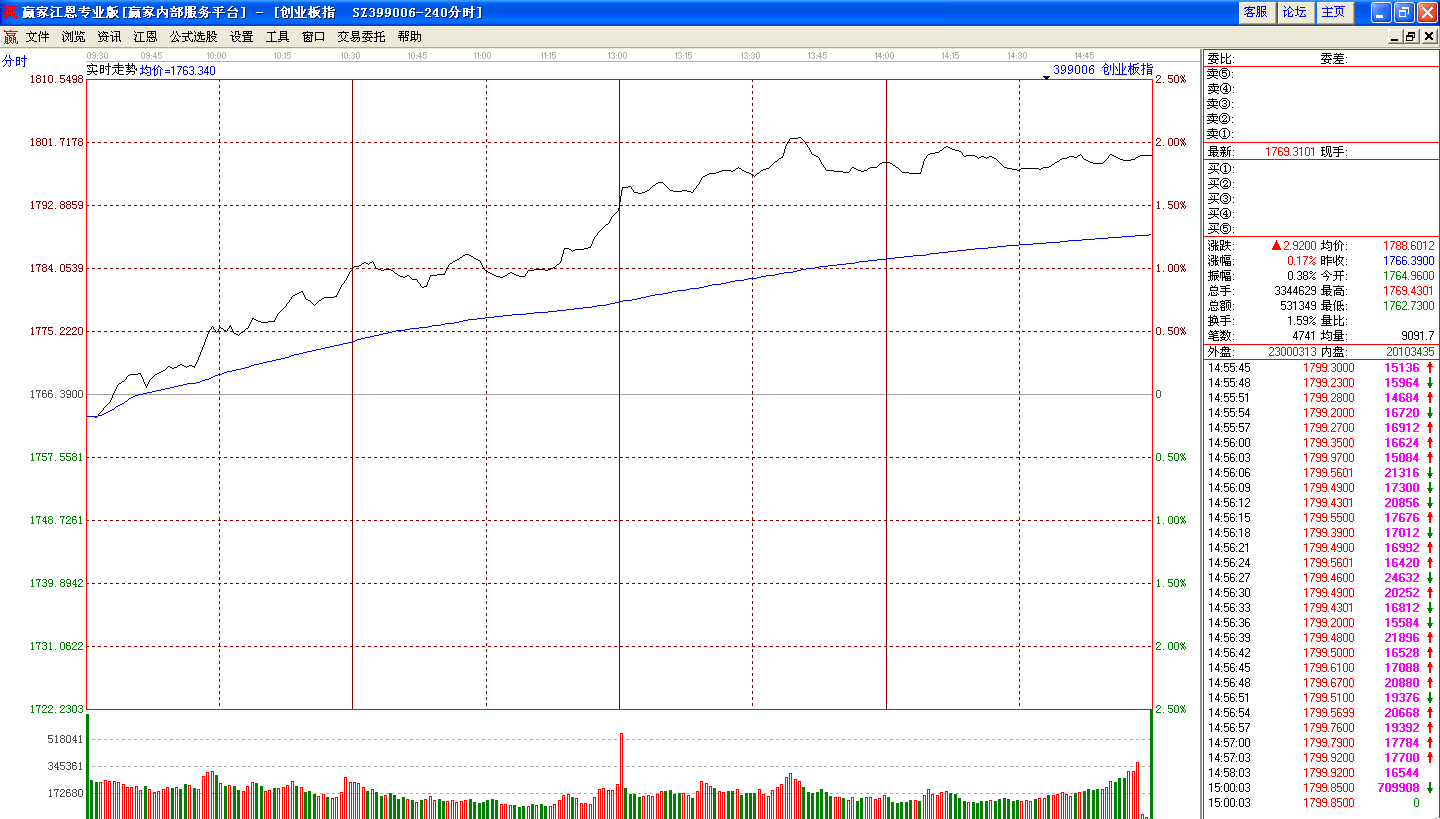The height and width of the screenshot is (819, 1440).
Task: Click the 13:00 time axis marker
Action: pos(617,56)
